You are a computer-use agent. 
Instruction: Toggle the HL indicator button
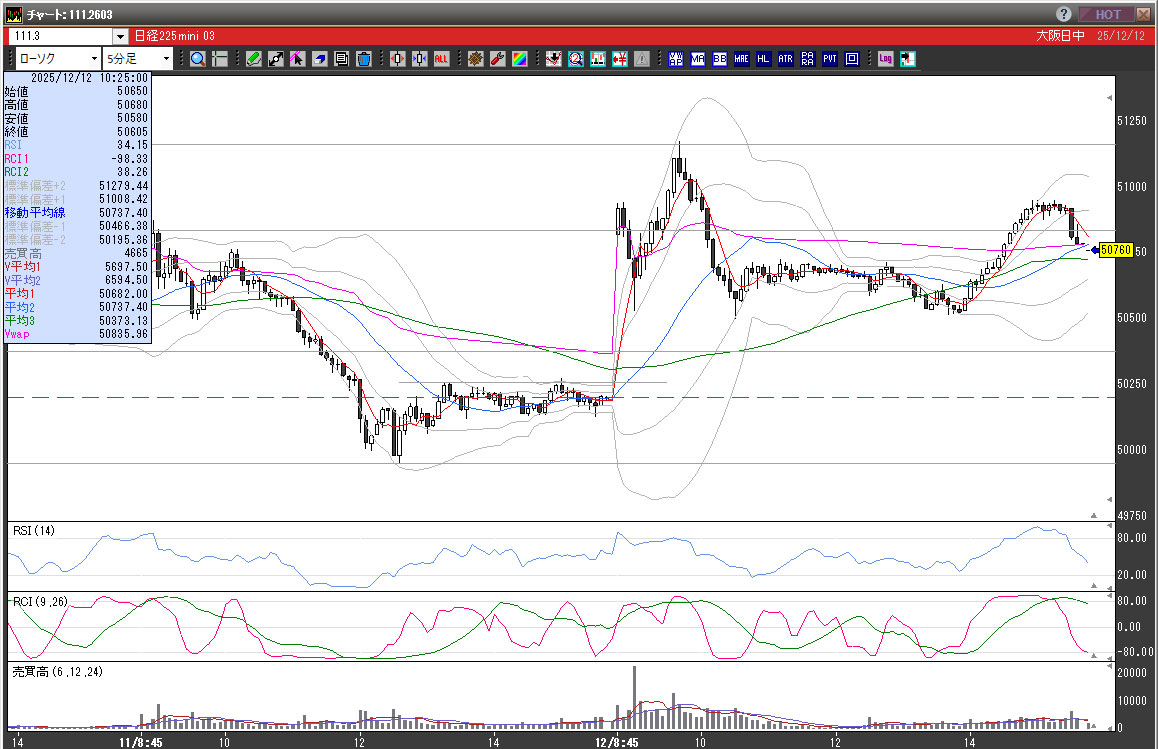pos(763,59)
